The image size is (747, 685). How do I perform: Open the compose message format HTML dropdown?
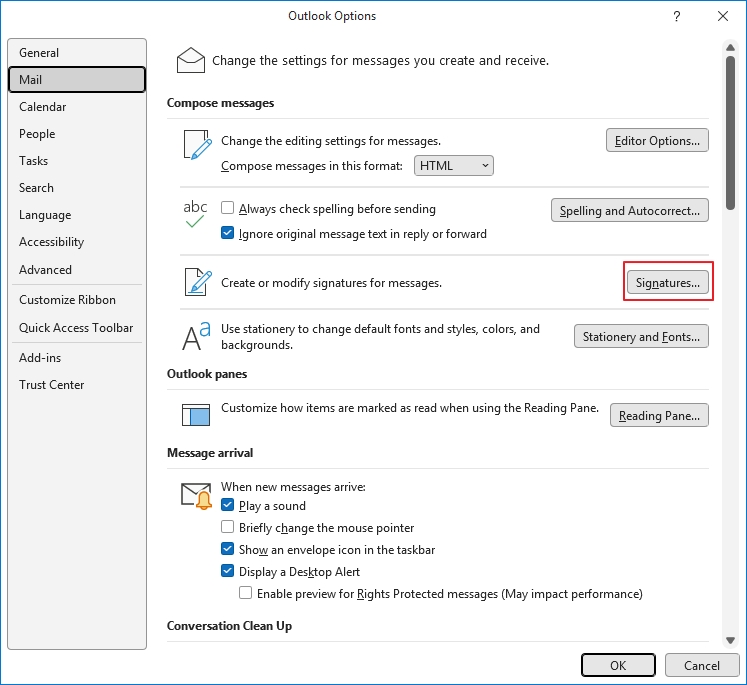tap(454, 165)
